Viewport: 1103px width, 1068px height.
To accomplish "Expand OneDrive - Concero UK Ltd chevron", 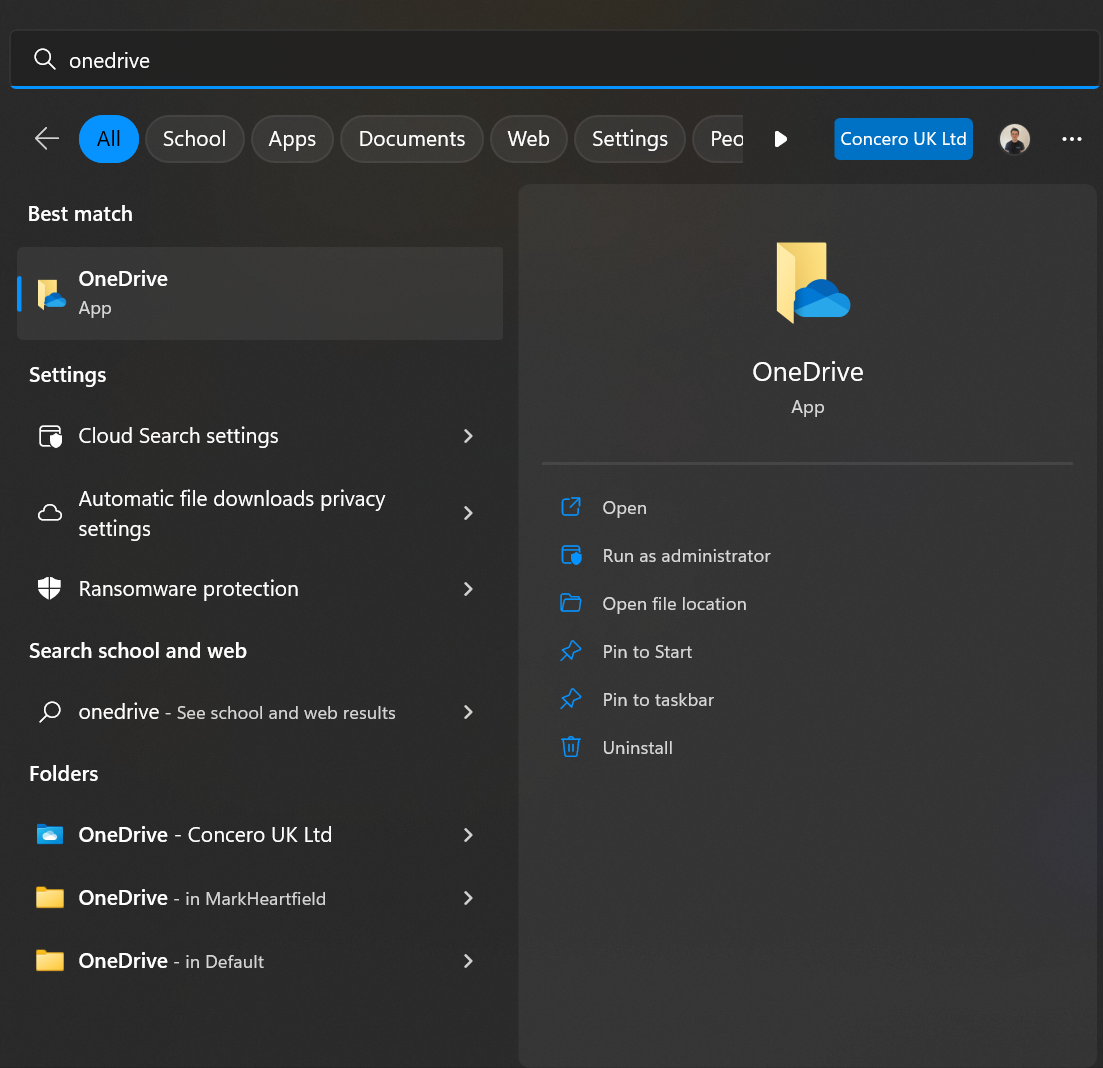I will pyautogui.click(x=468, y=834).
